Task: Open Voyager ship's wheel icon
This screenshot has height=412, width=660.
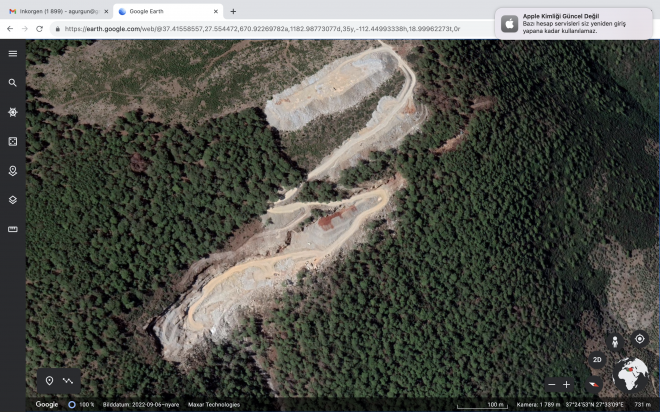Action: (x=12, y=112)
